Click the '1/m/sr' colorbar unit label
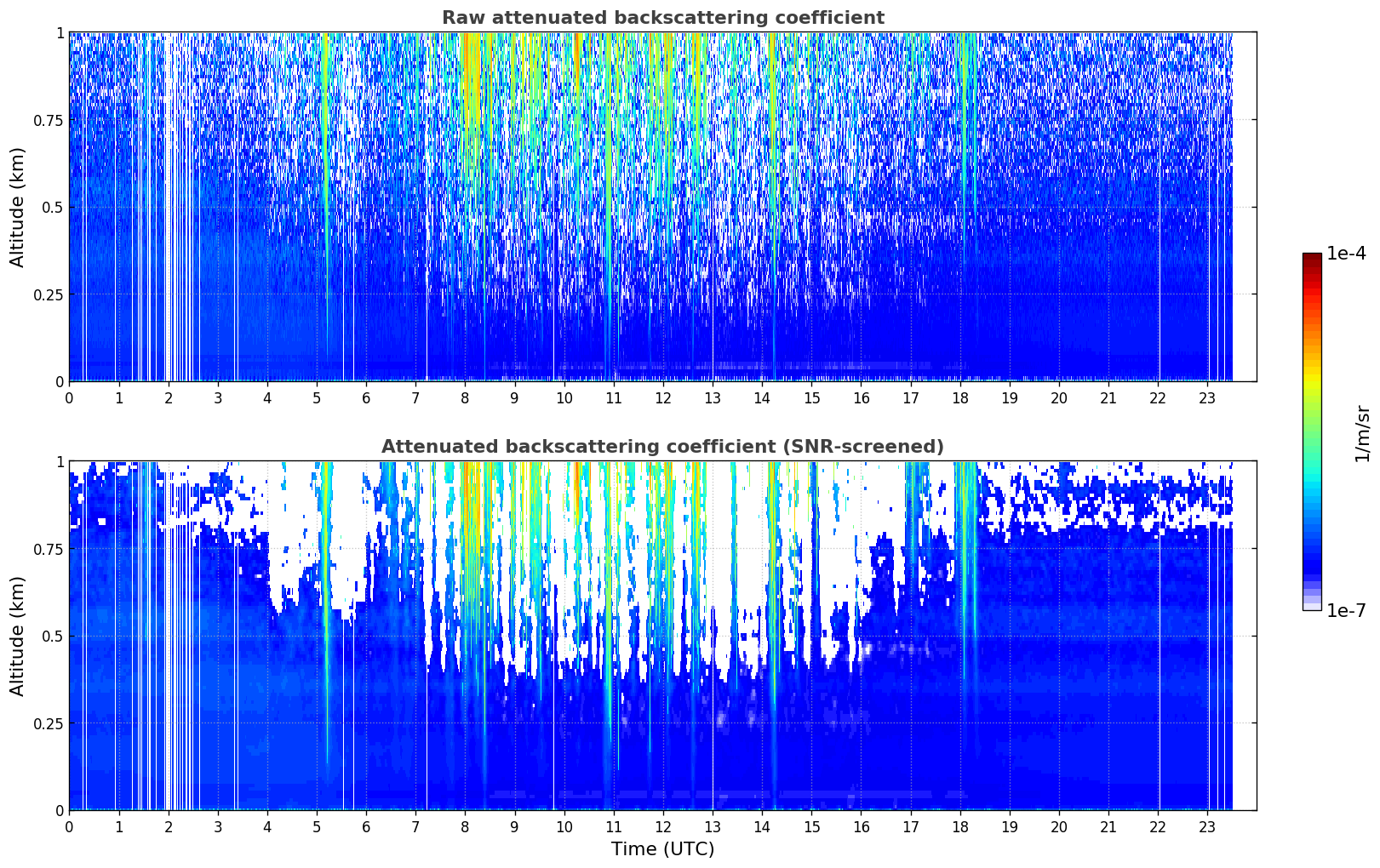Image resolution: width=1380 pixels, height=868 pixels. [1362, 432]
